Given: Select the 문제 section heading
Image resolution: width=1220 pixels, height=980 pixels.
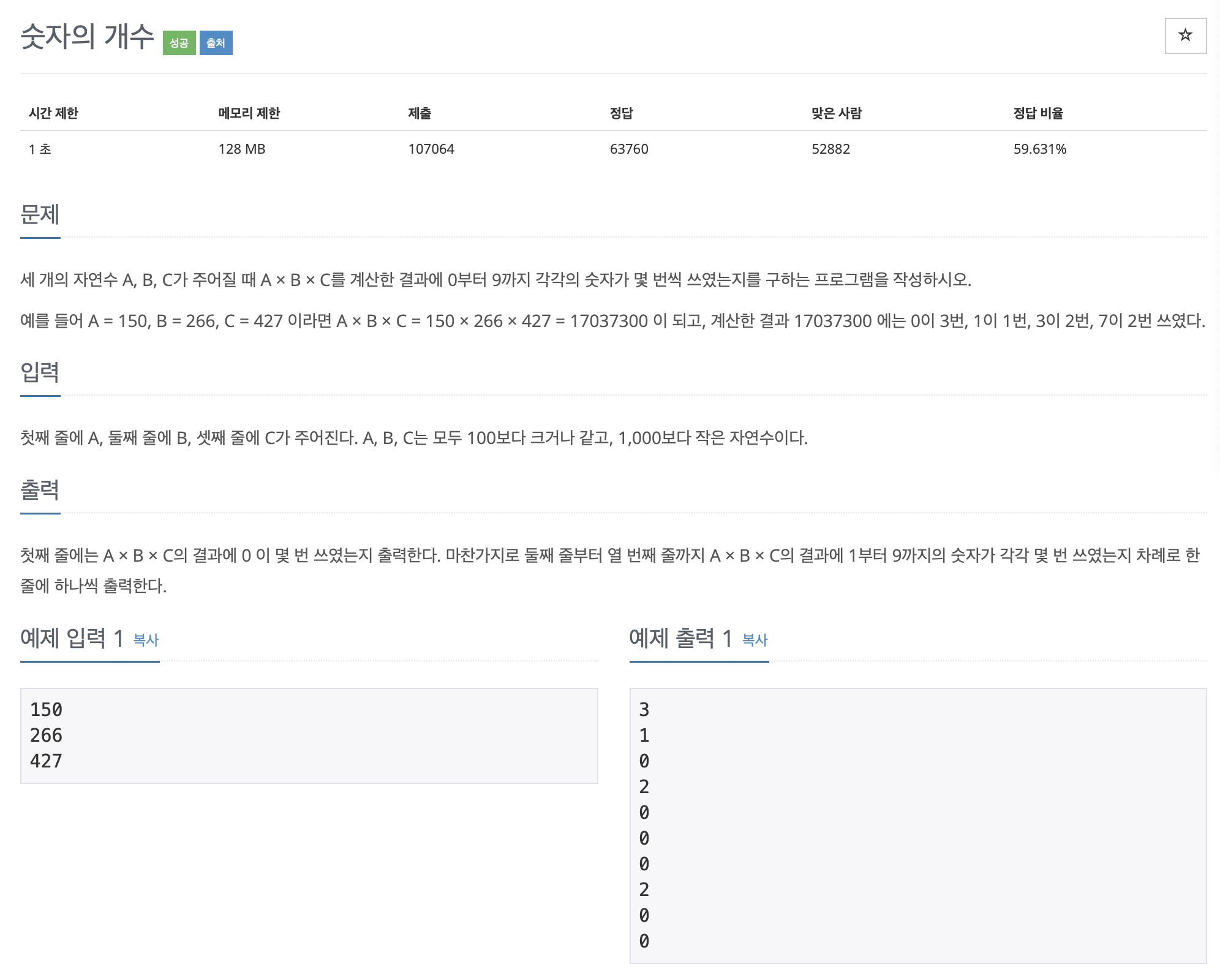Looking at the screenshot, I should [x=40, y=214].
